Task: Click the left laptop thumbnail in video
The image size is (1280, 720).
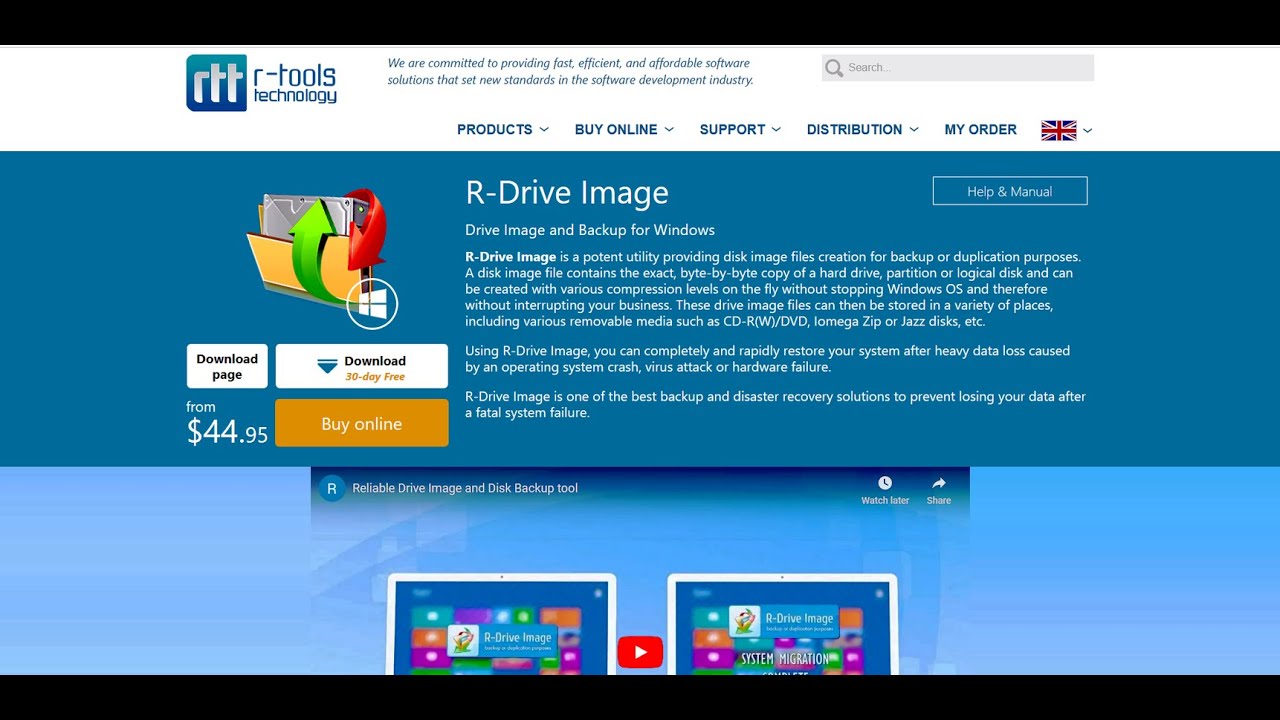Action: click(501, 624)
